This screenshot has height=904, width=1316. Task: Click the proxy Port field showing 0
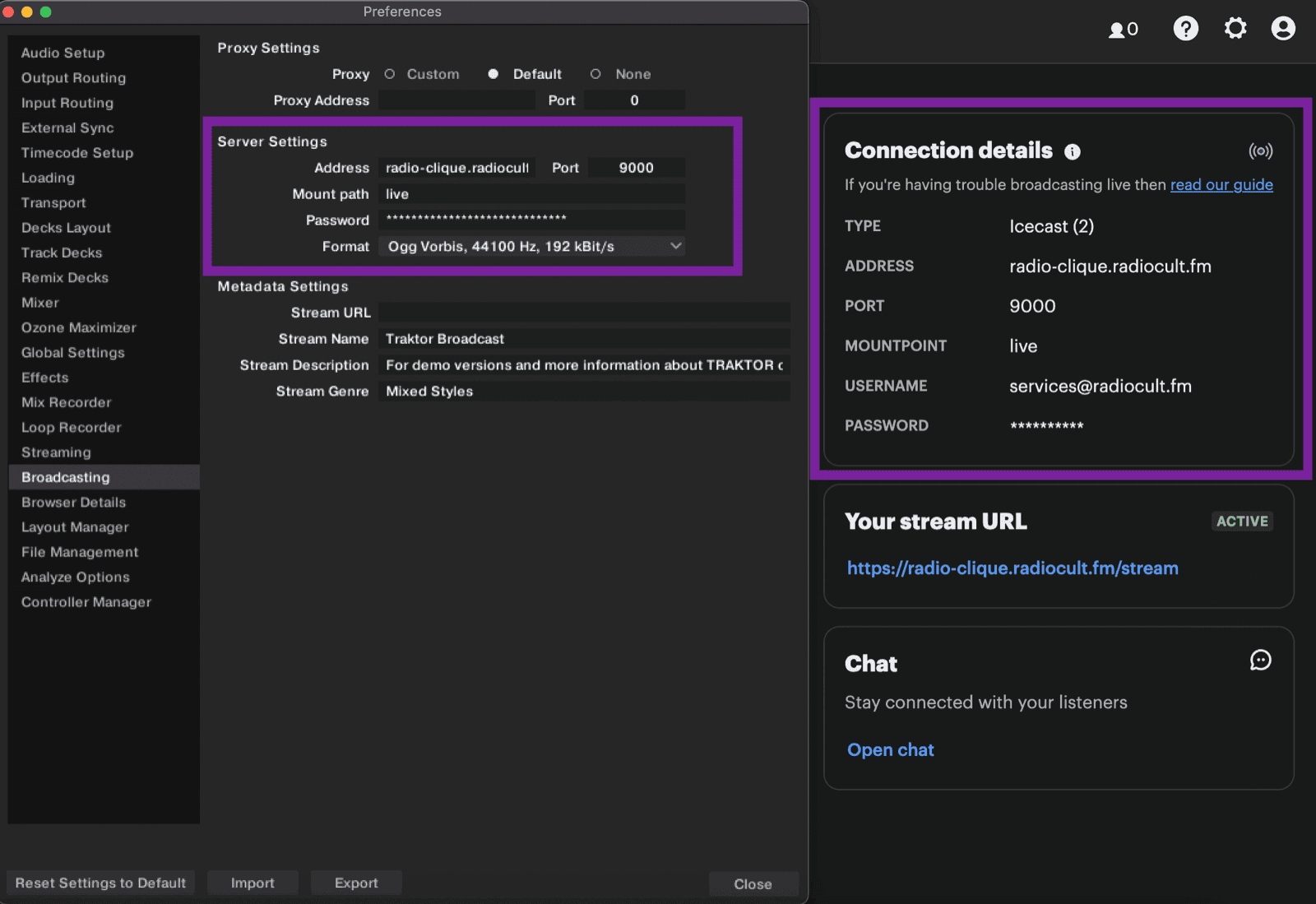(634, 100)
